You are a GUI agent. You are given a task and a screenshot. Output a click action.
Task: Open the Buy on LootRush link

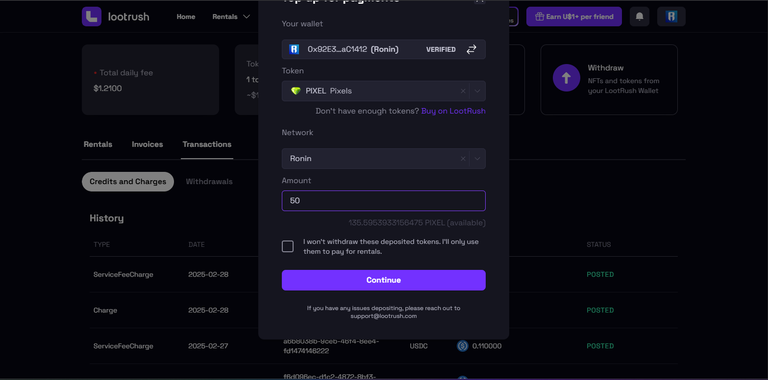454,111
